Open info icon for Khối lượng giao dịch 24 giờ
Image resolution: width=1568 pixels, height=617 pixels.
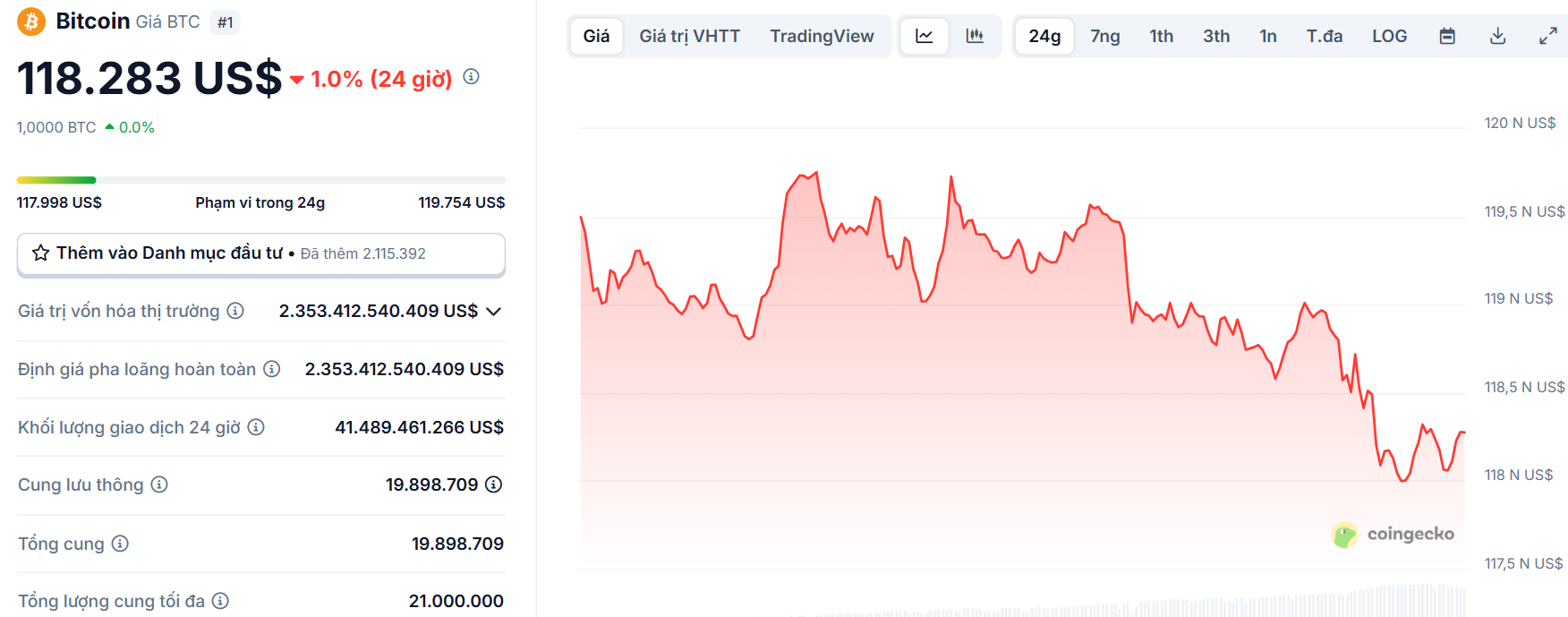point(256,427)
